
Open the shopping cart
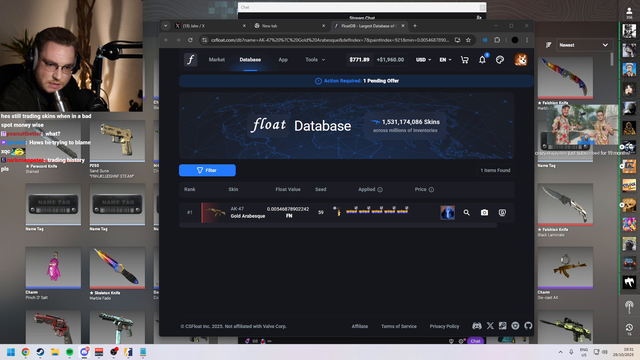[464, 60]
